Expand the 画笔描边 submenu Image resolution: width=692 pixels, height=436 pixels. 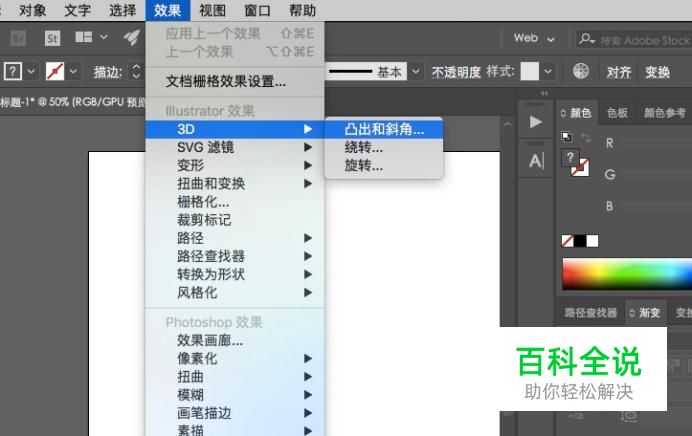tap(235, 413)
